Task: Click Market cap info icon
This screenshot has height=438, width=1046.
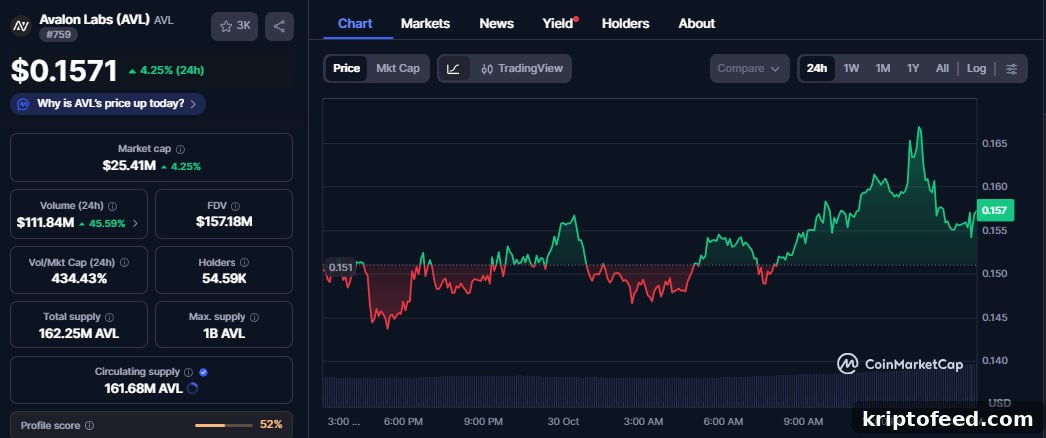Action: 181,149
